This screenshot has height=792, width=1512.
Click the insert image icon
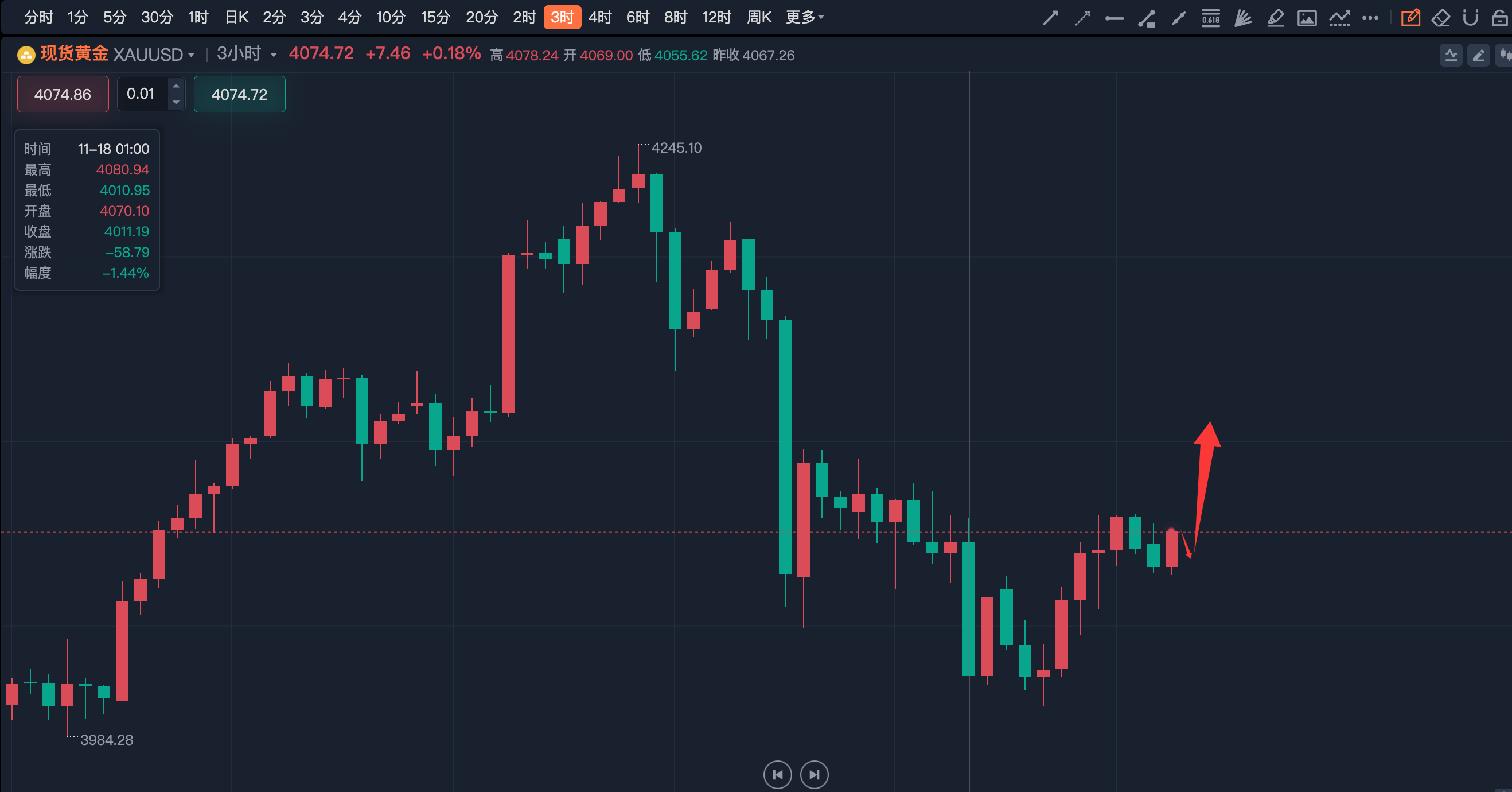tap(1307, 18)
